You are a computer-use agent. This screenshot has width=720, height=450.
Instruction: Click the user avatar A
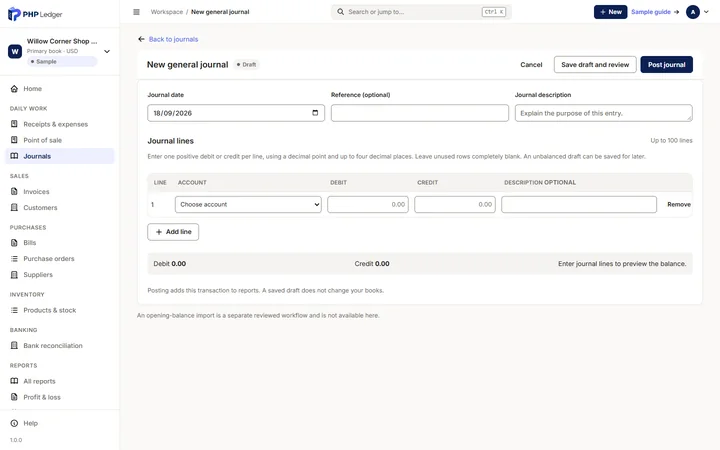[693, 12]
